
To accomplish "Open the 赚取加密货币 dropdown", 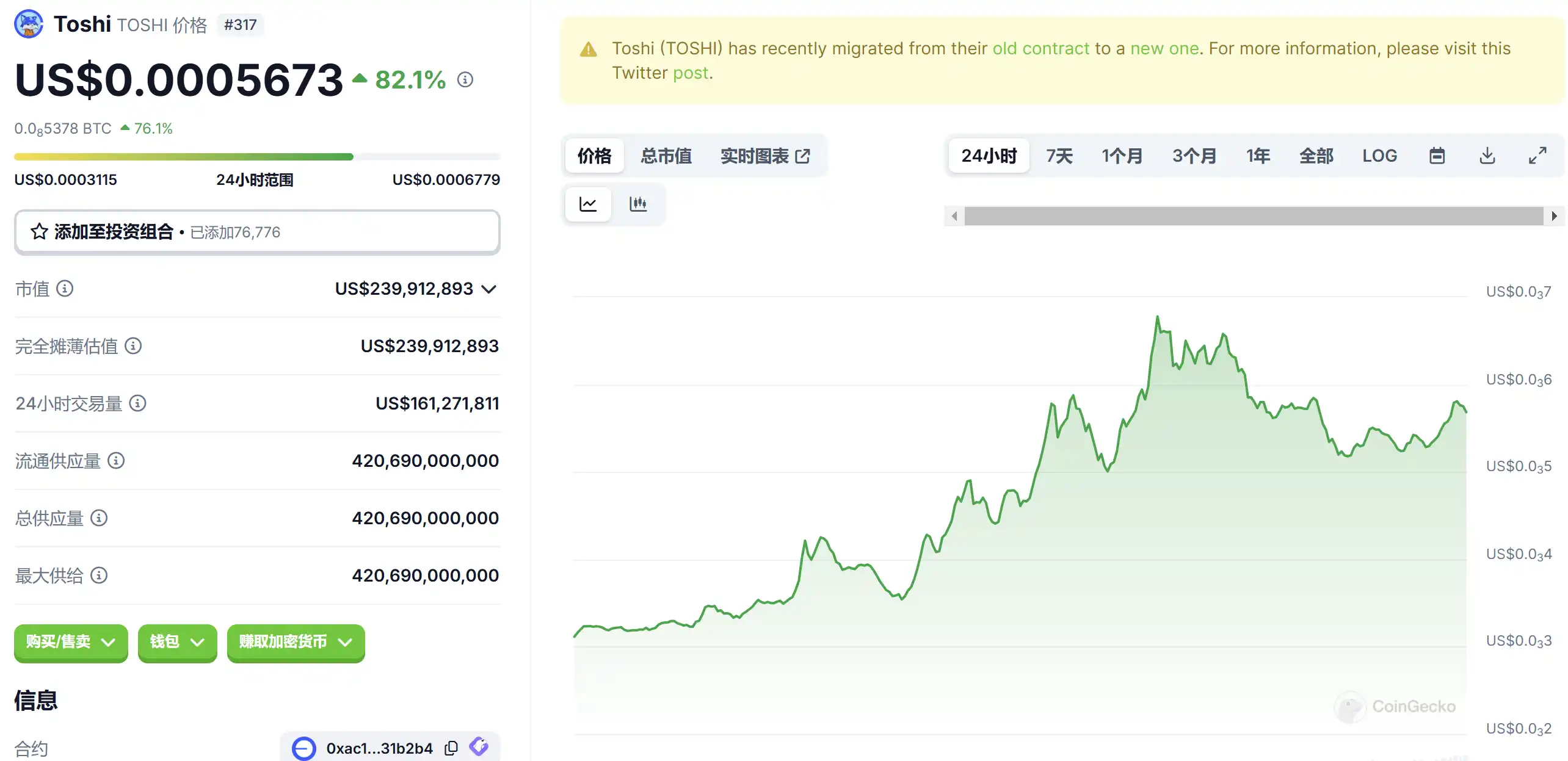I will (296, 642).
